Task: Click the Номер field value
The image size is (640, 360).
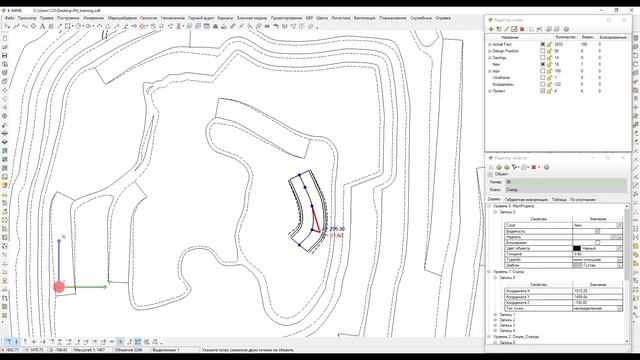Action: click(x=565, y=182)
